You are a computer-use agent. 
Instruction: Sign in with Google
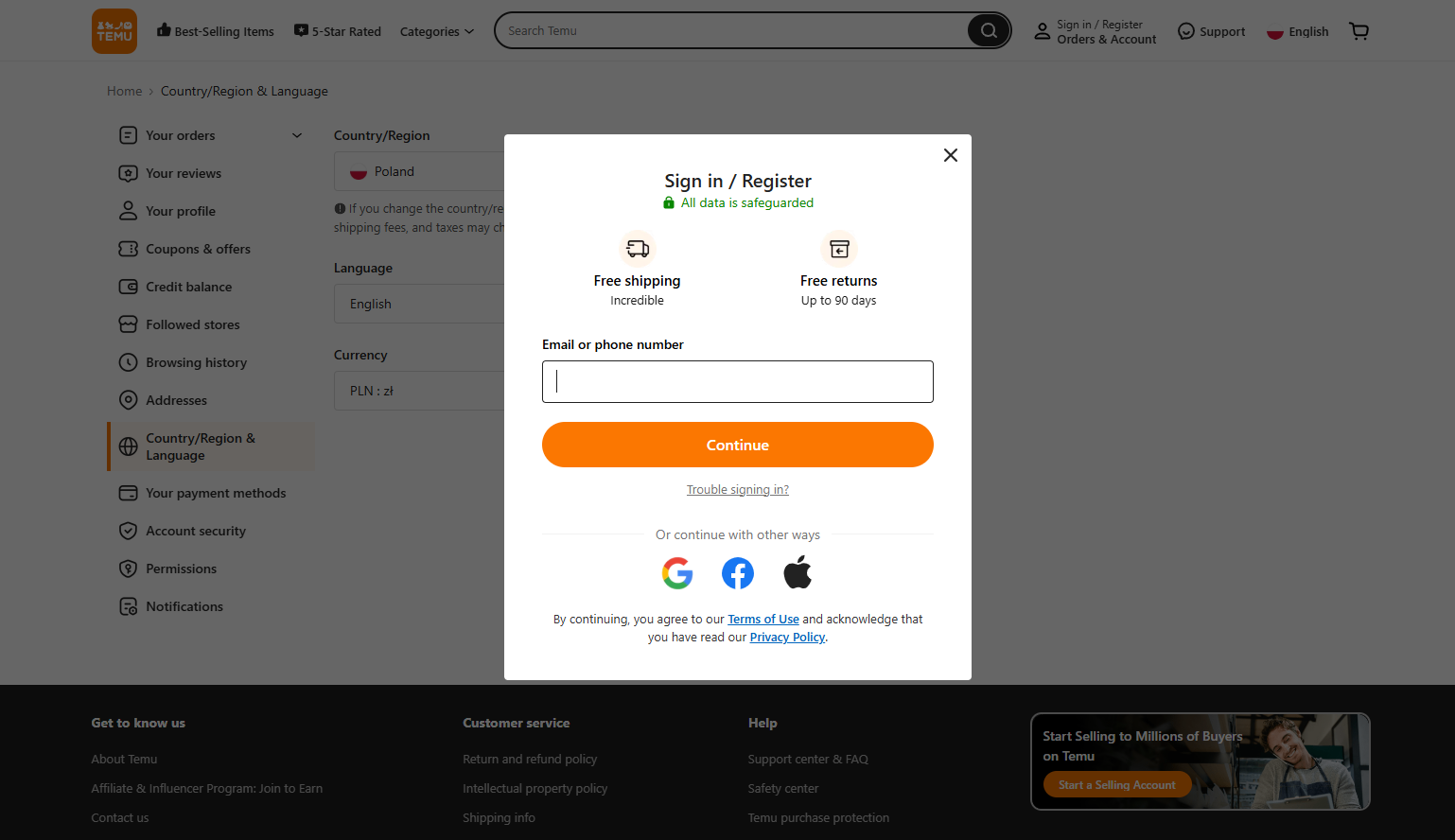point(677,573)
